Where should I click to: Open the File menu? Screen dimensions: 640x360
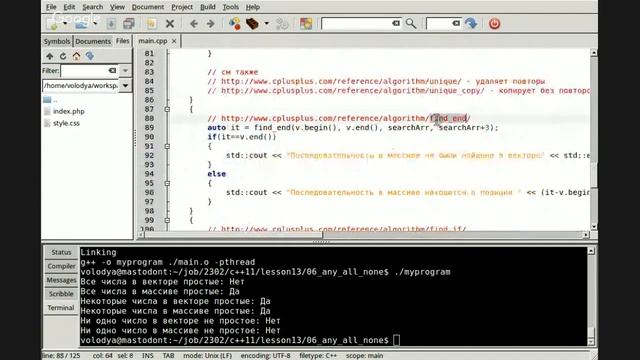click(x=51, y=7)
